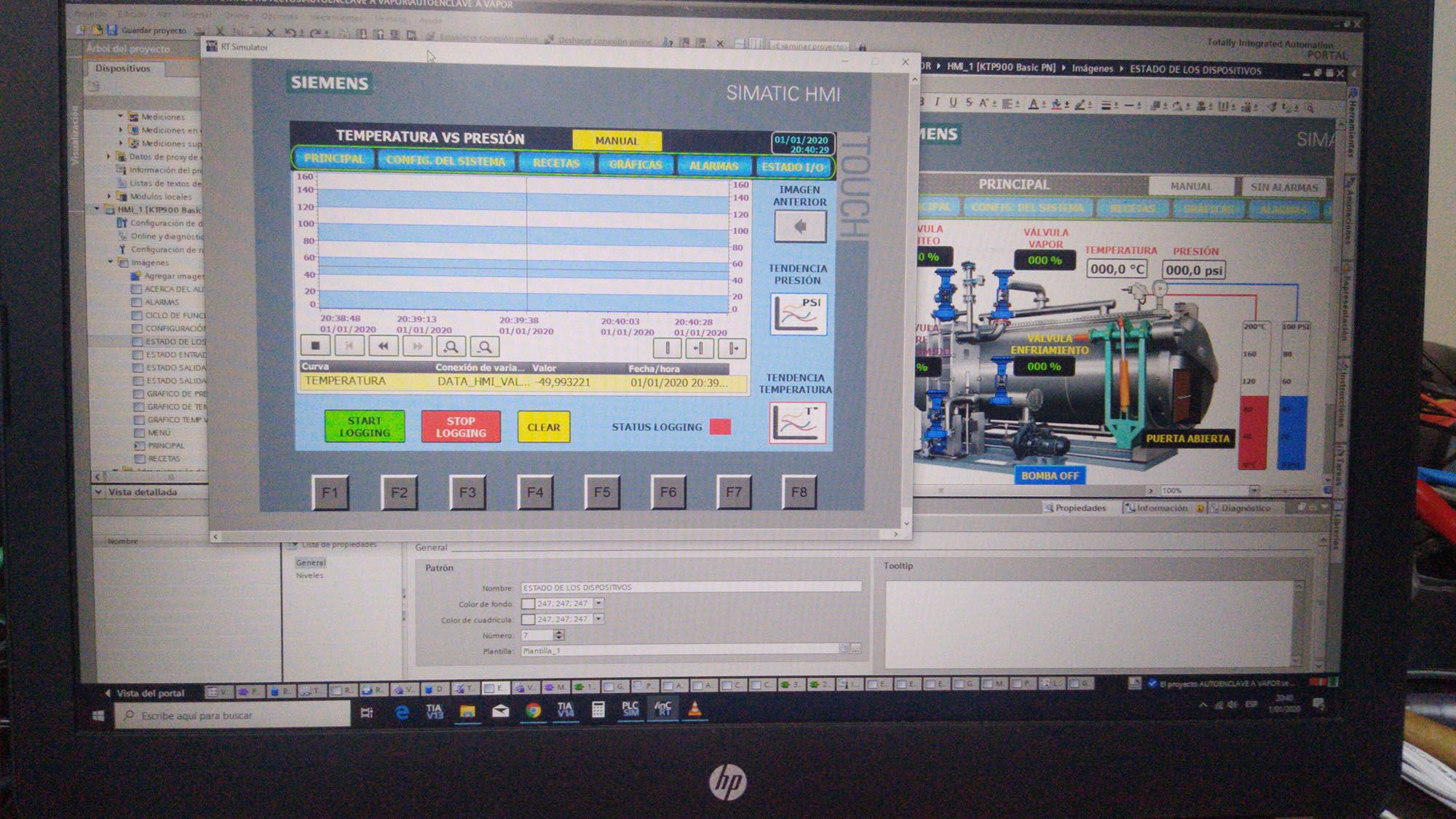Move trend ruler right button

point(732,348)
